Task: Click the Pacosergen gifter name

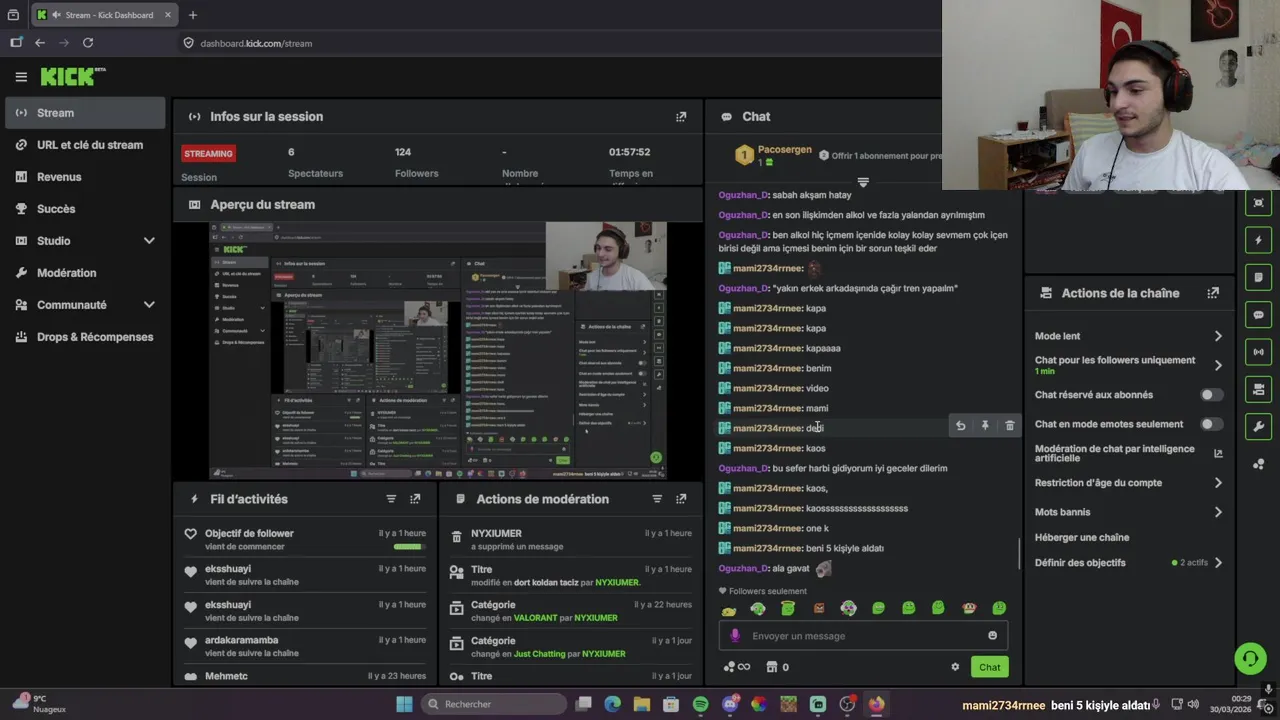Action: click(x=785, y=149)
